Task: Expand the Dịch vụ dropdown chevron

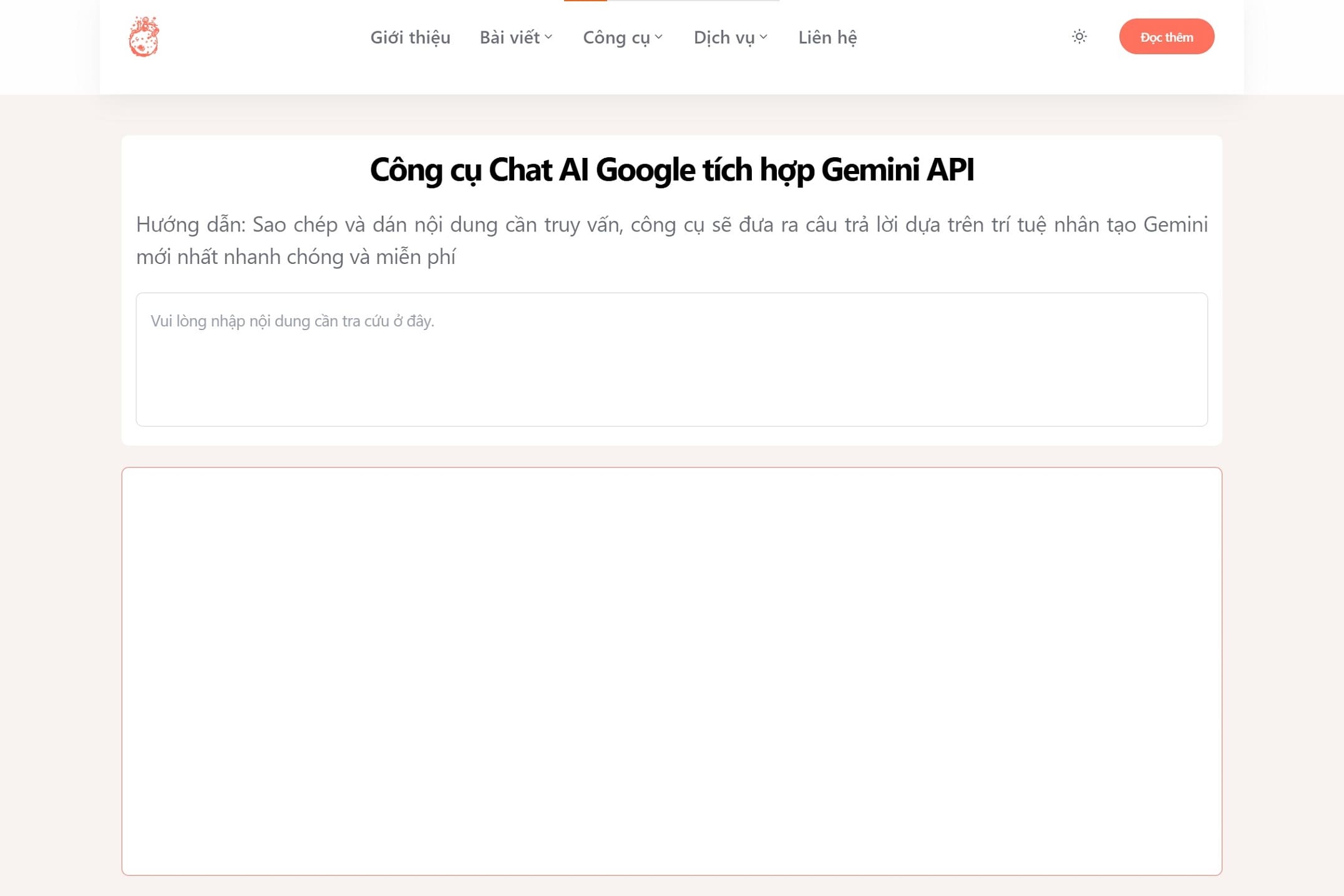Action: point(763,37)
